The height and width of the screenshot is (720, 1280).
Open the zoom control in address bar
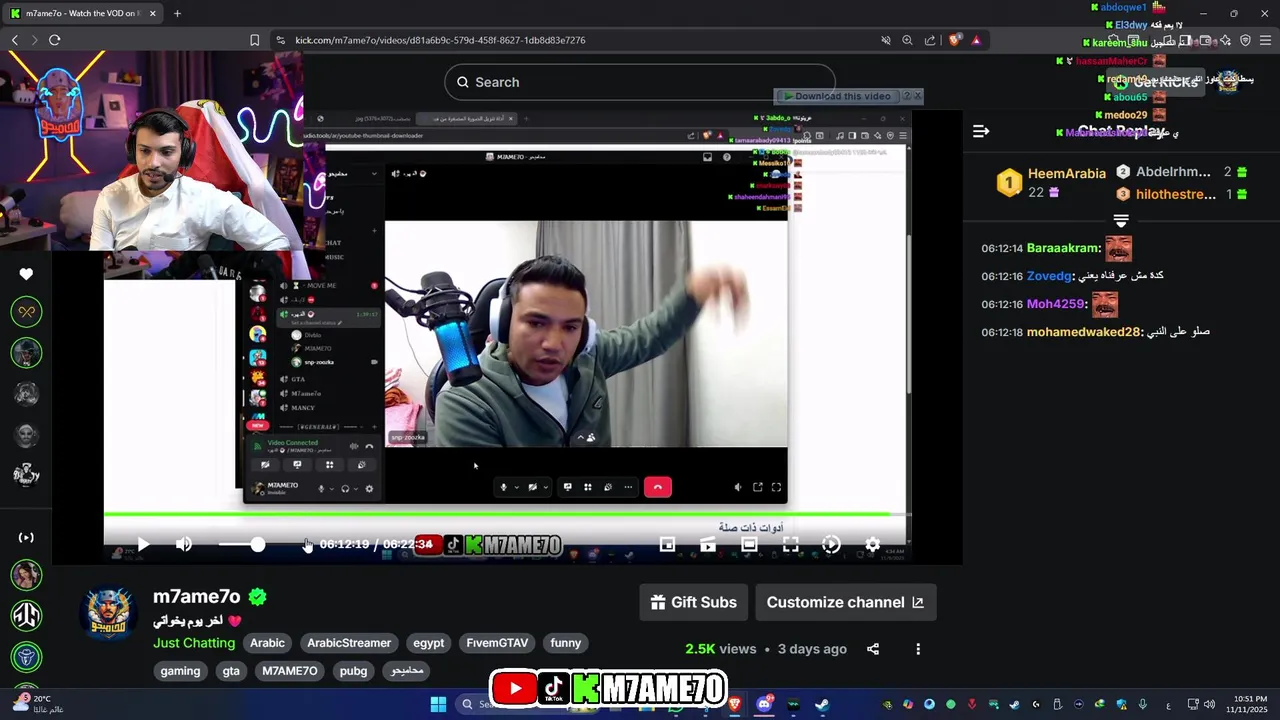(x=907, y=40)
